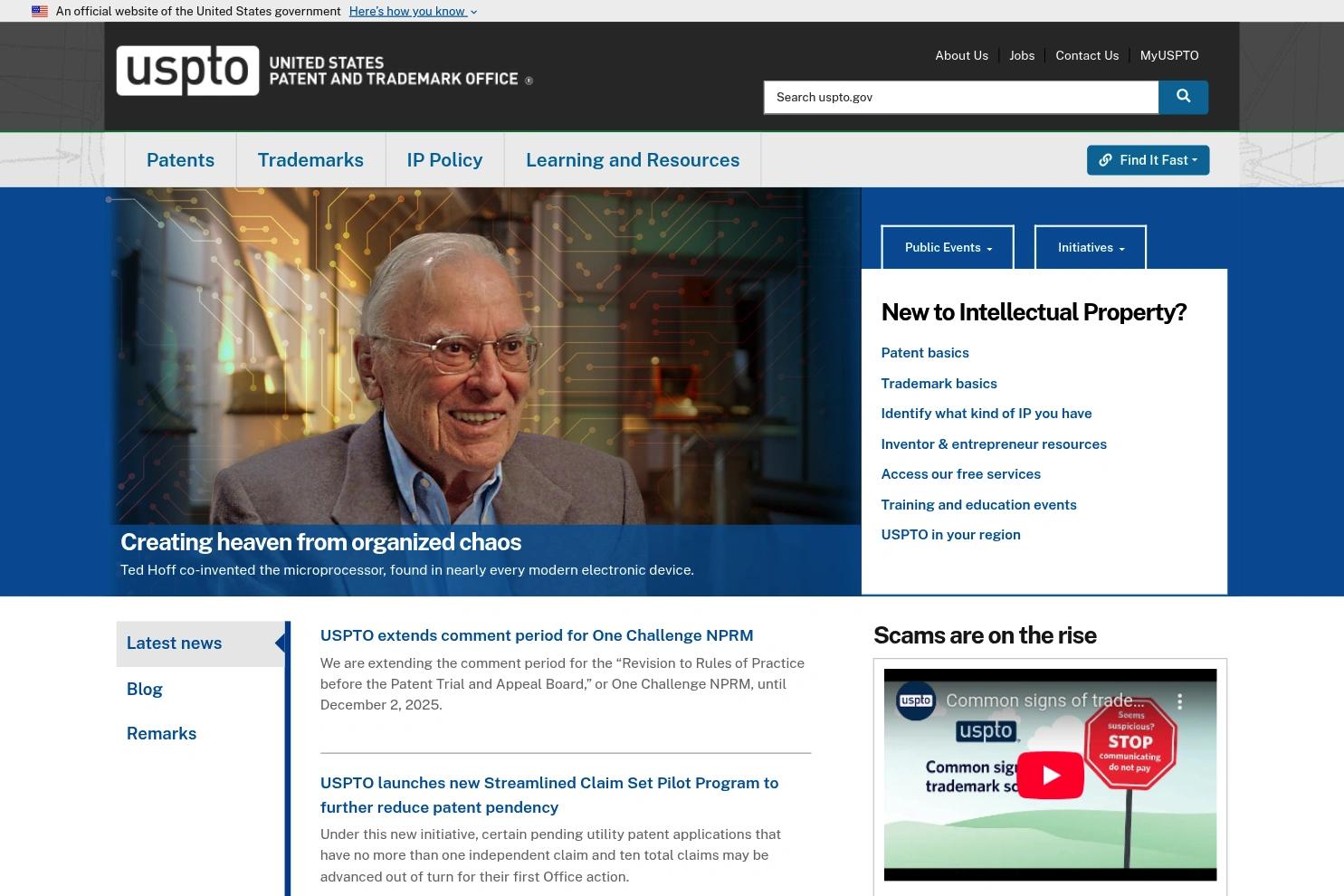Click the USPTO logo in header
This screenshot has height=896, width=1344.
click(324, 71)
